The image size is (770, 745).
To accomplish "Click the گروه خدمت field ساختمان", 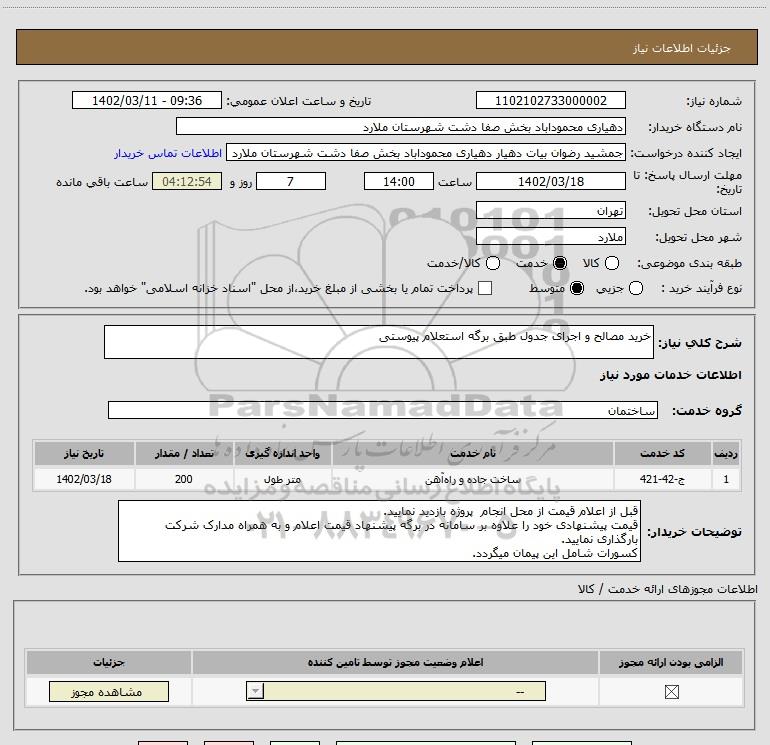I will click(x=383, y=410).
